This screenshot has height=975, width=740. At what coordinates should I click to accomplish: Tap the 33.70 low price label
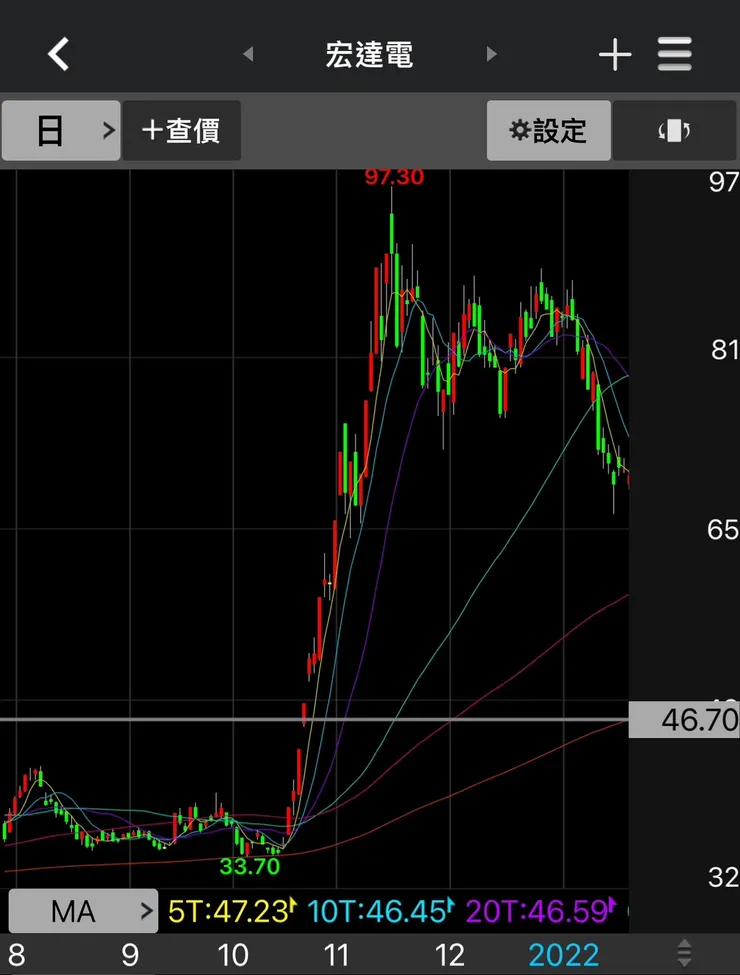[x=250, y=866]
